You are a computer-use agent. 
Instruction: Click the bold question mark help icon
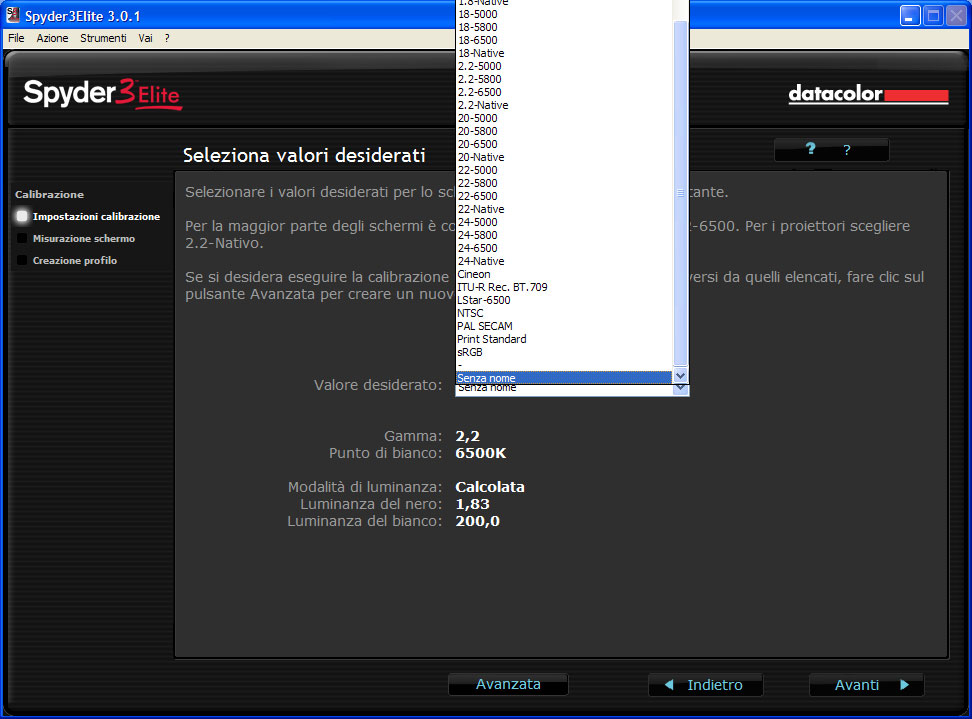coord(810,149)
